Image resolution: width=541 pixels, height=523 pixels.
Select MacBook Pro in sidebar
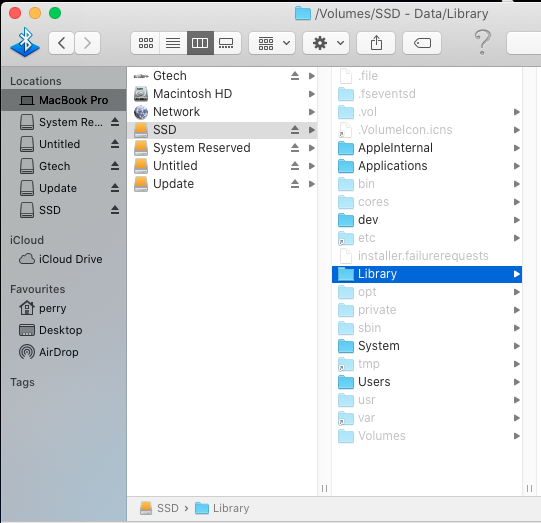(x=63, y=100)
